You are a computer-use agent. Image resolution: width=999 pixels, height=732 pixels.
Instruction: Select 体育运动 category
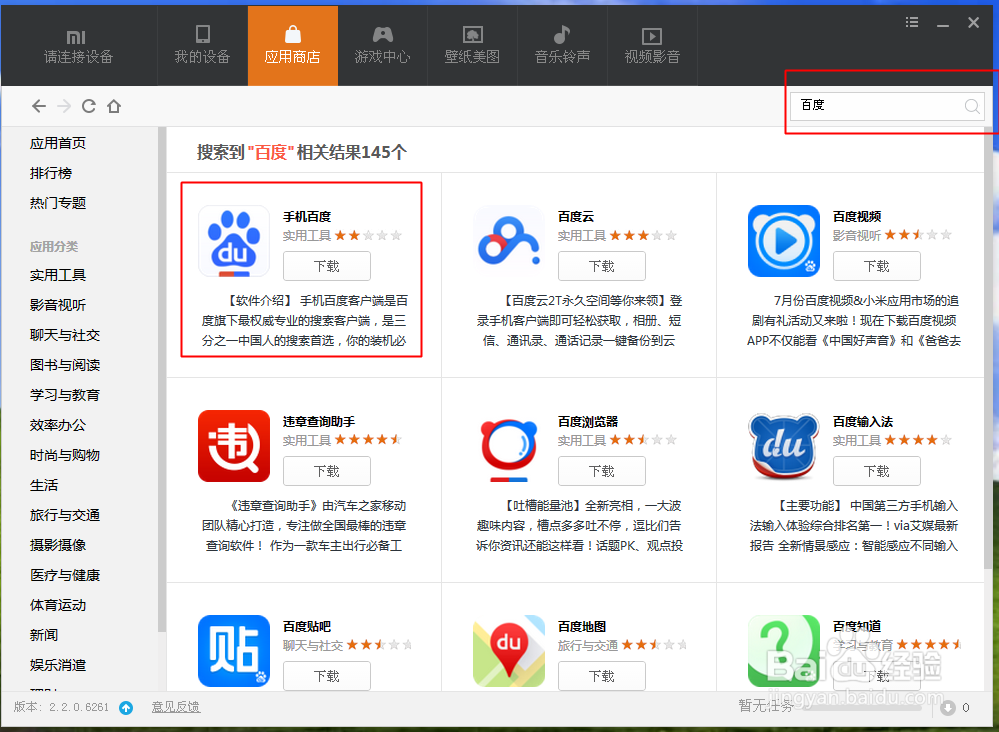pos(58,605)
